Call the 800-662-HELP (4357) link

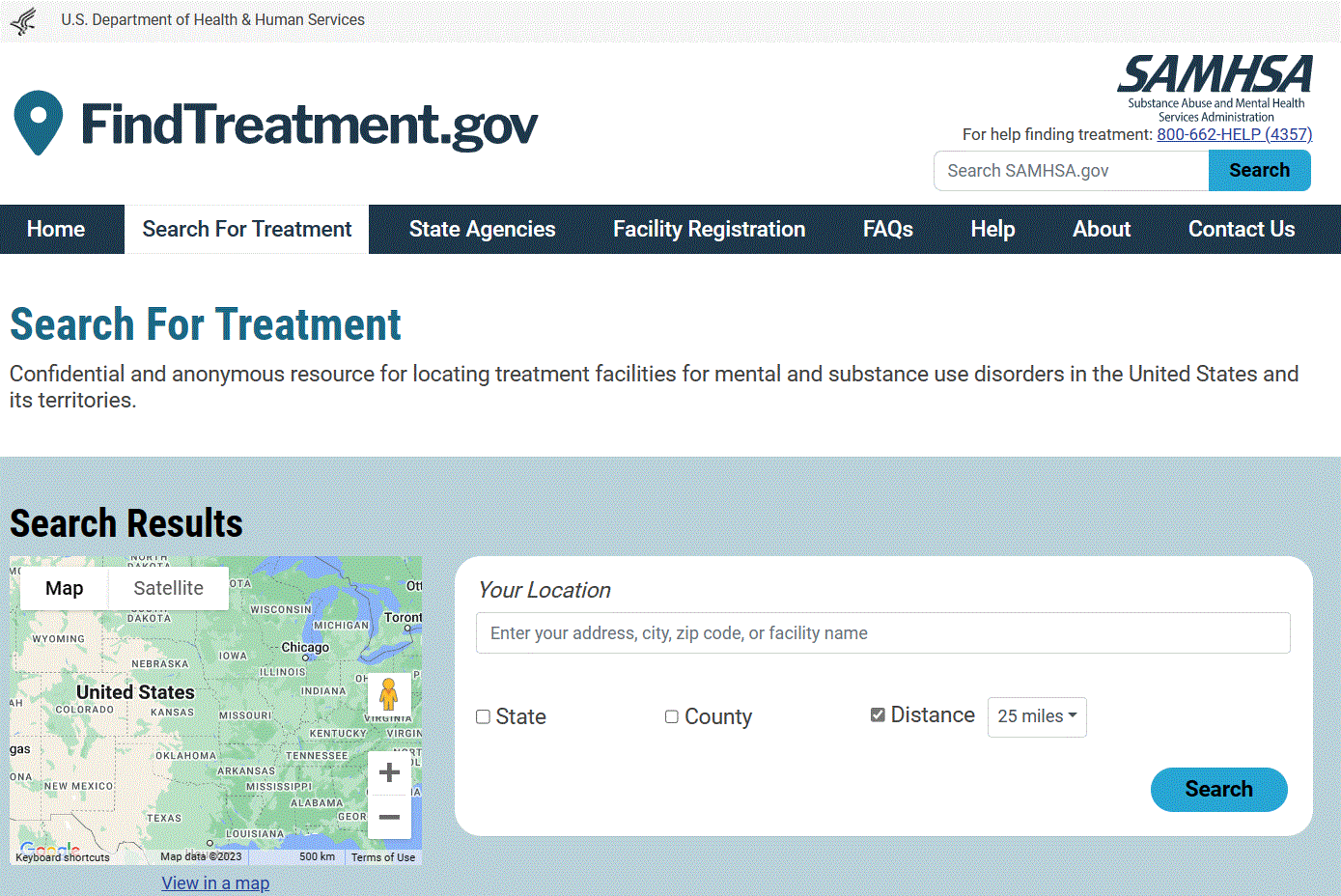[1234, 134]
